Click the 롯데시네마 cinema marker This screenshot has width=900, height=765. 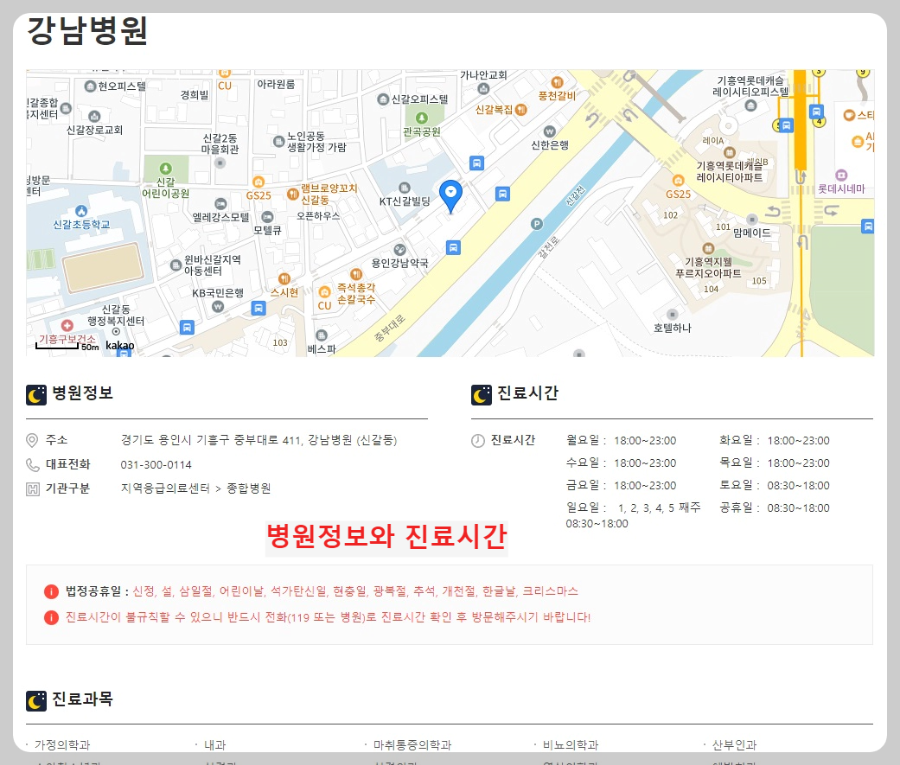(x=840, y=173)
